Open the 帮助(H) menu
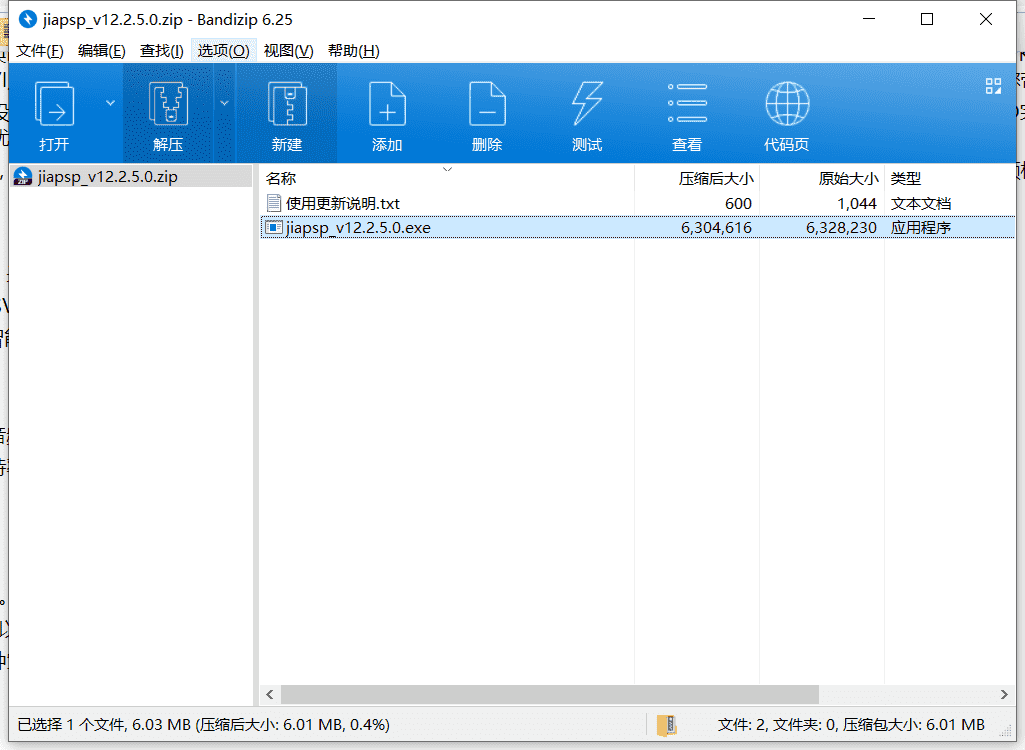Screen dimensions: 1025x750 pos(353,51)
